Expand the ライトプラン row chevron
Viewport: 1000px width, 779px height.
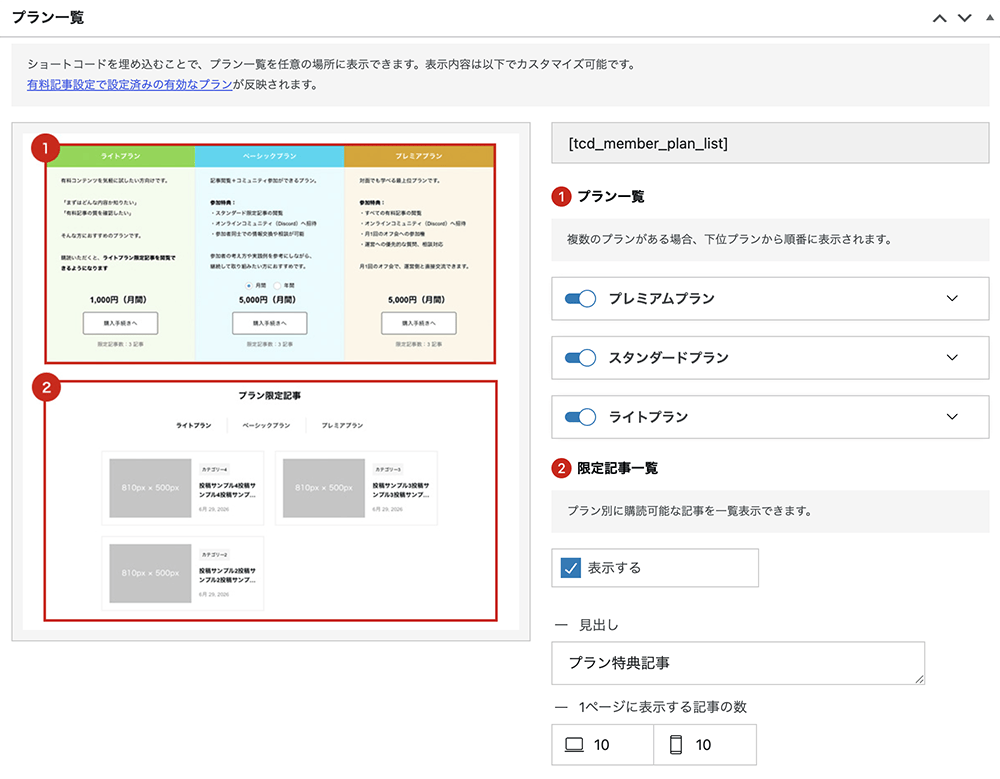tap(952, 417)
